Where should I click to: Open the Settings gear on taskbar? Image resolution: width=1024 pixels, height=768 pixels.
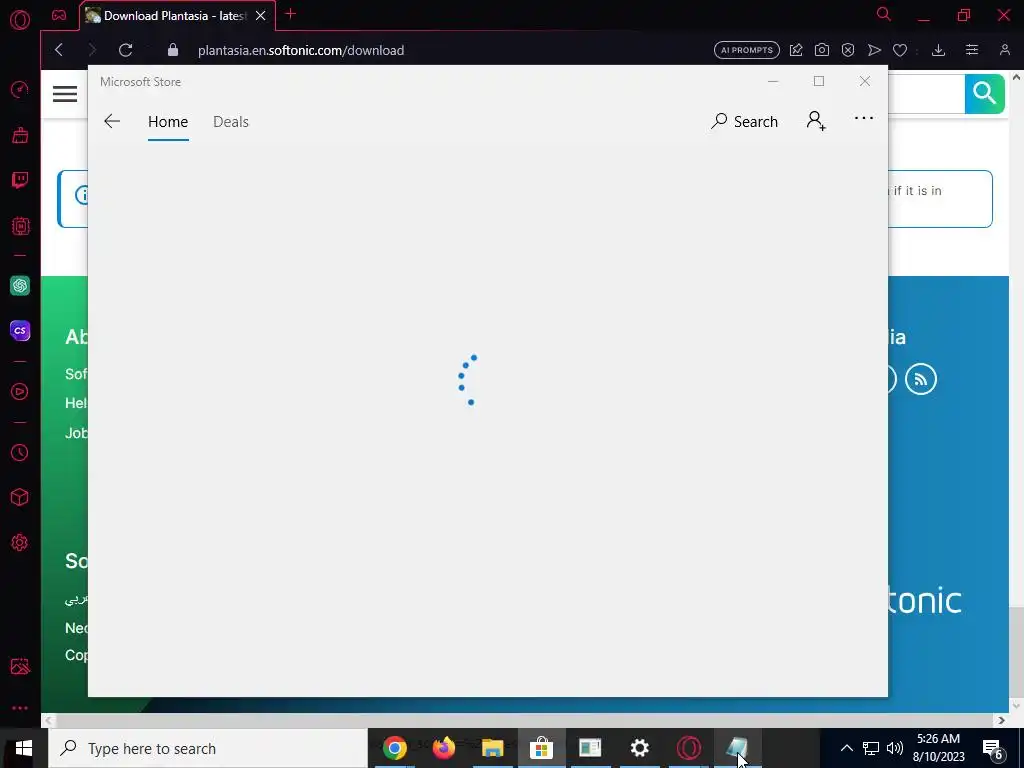point(639,748)
